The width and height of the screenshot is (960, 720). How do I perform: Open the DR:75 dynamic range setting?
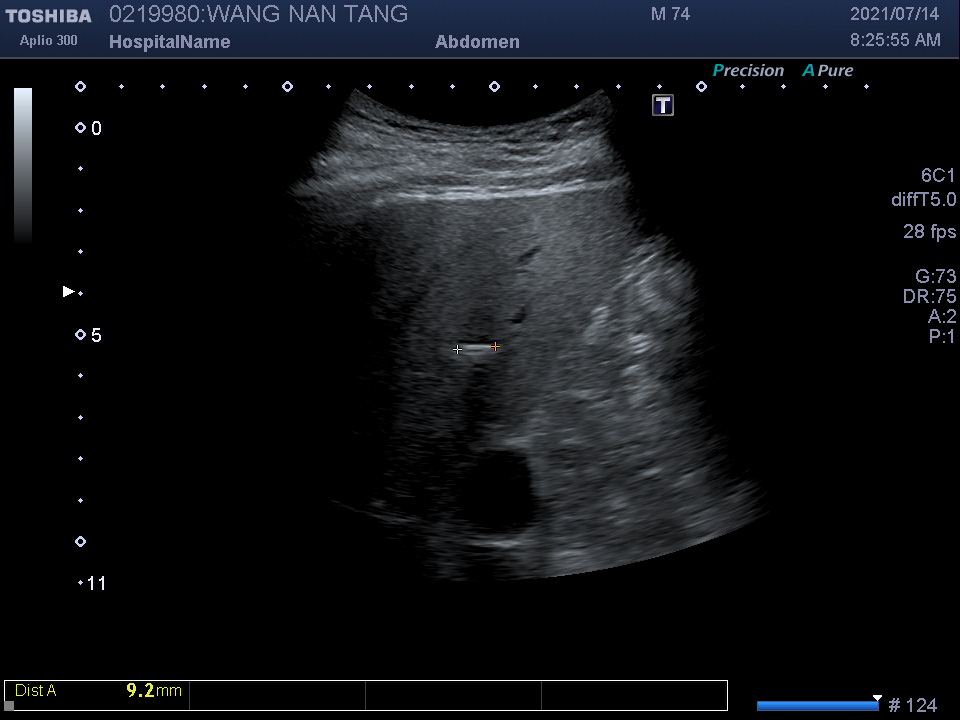[929, 297]
